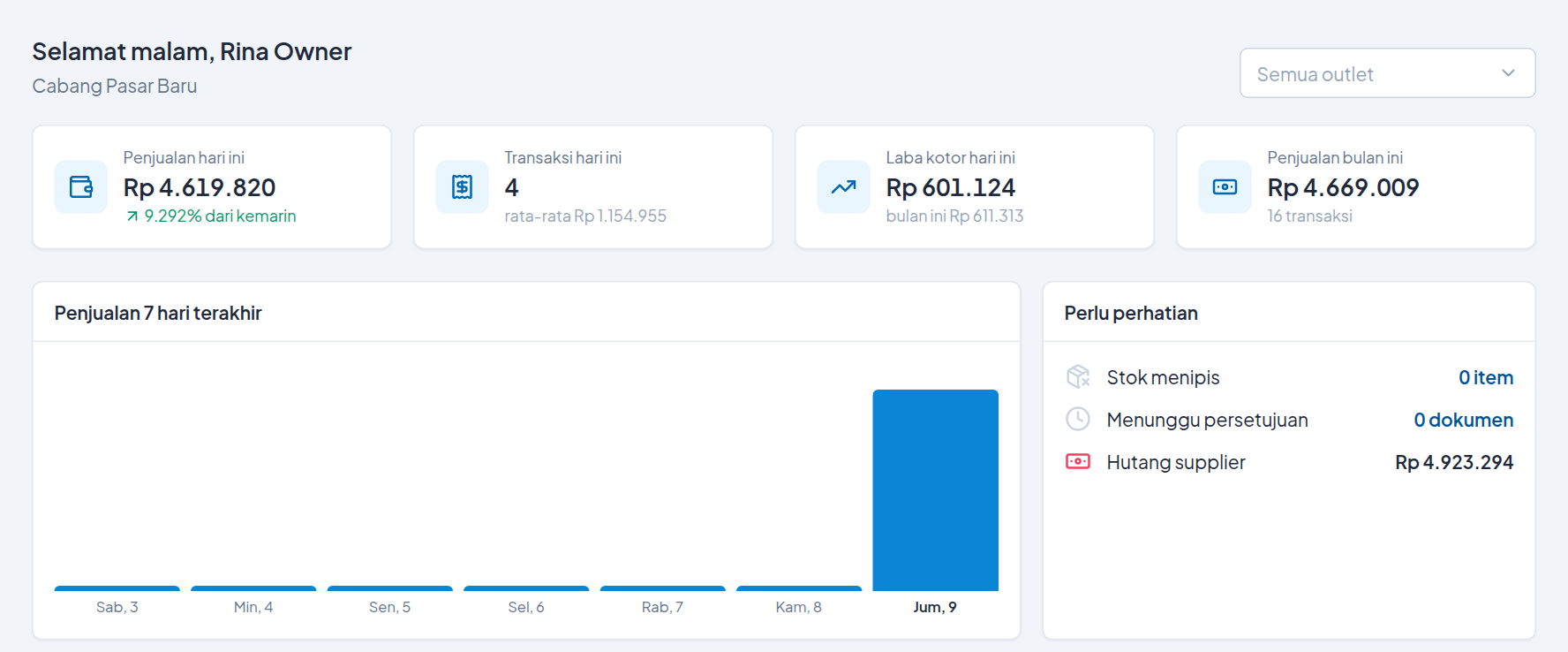Select the Rab, 7 bar in chart

tap(662, 588)
